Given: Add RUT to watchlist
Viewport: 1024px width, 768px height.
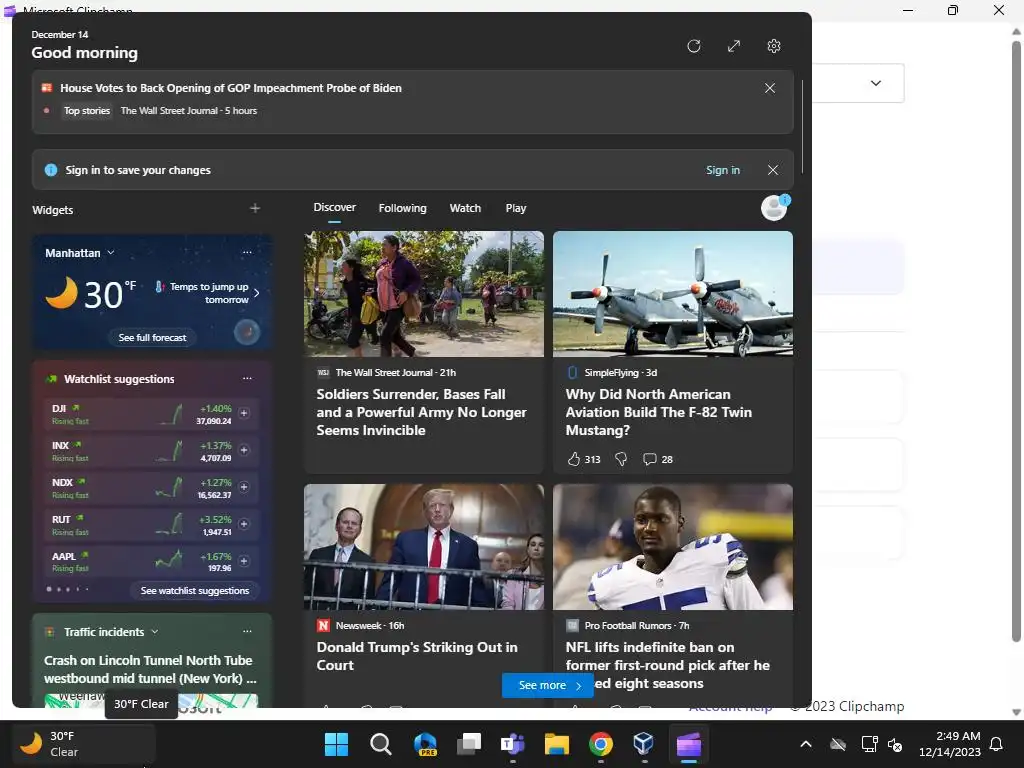Looking at the screenshot, I should point(244,524).
